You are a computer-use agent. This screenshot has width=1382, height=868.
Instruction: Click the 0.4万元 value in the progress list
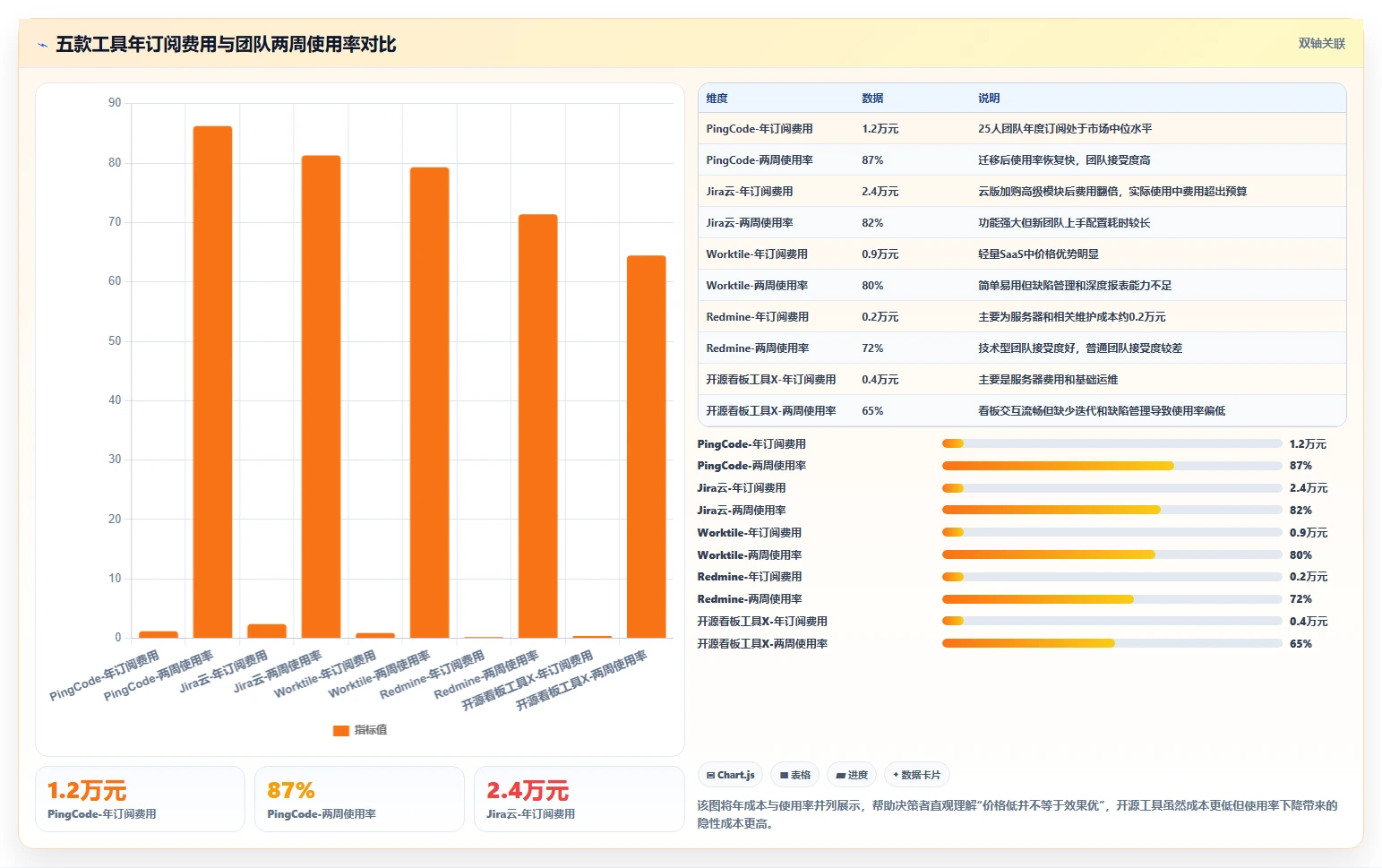coord(1309,622)
